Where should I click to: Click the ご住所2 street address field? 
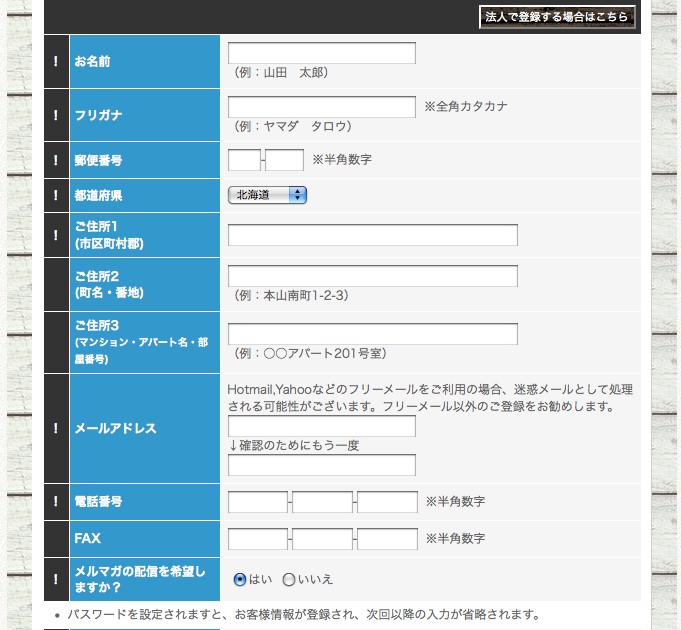pyautogui.click(x=373, y=276)
